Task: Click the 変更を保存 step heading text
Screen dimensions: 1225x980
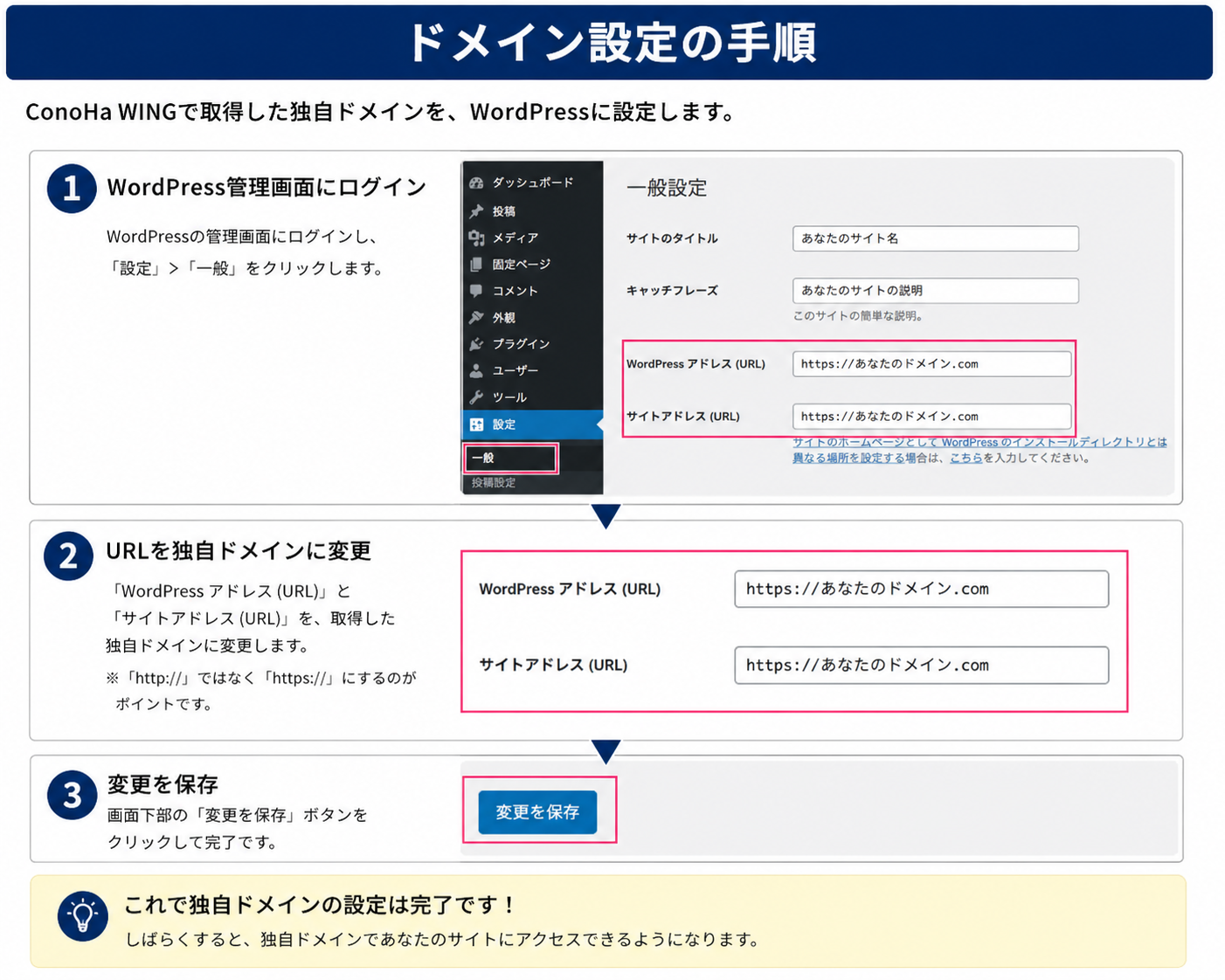Action: point(163,784)
